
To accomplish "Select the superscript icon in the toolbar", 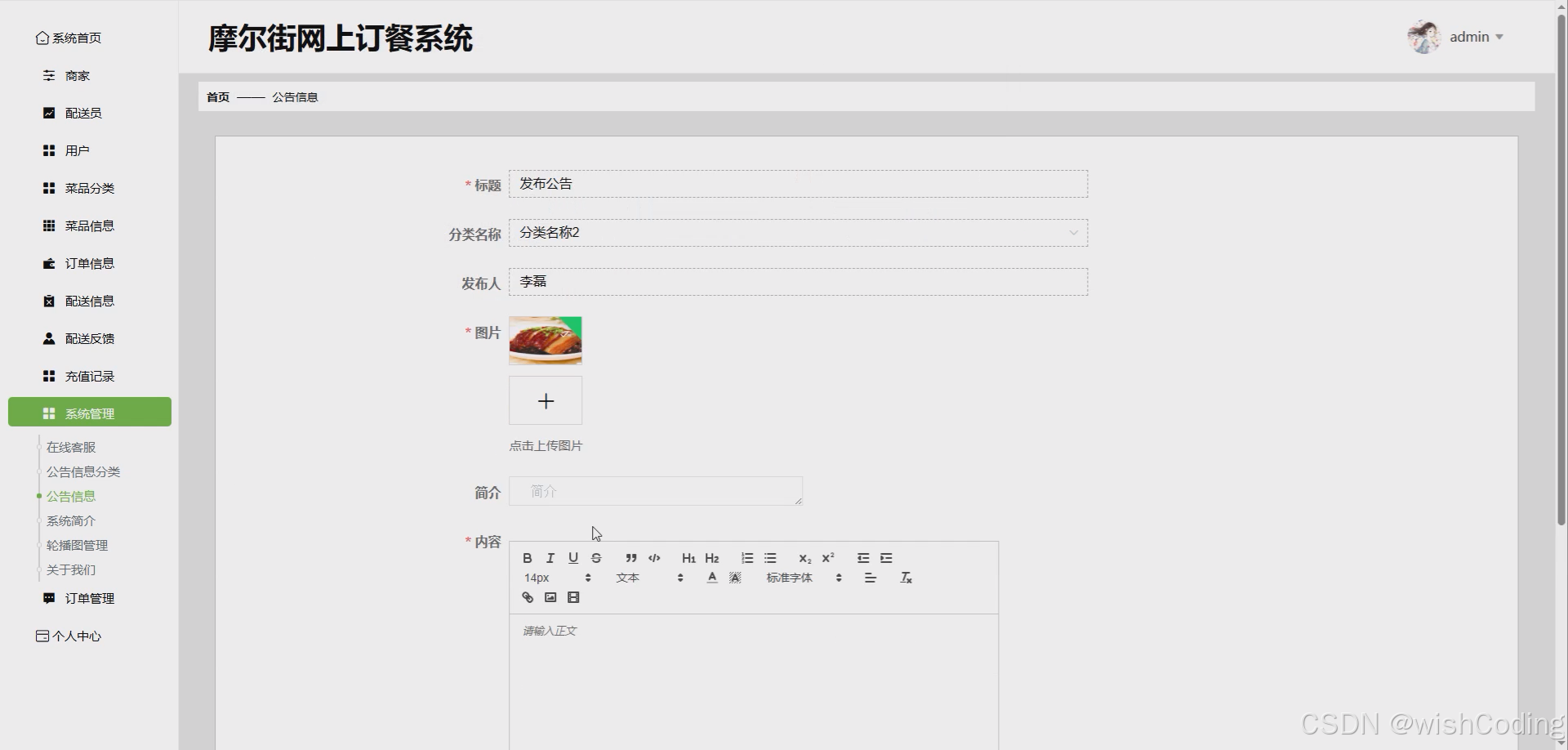I will (x=828, y=557).
